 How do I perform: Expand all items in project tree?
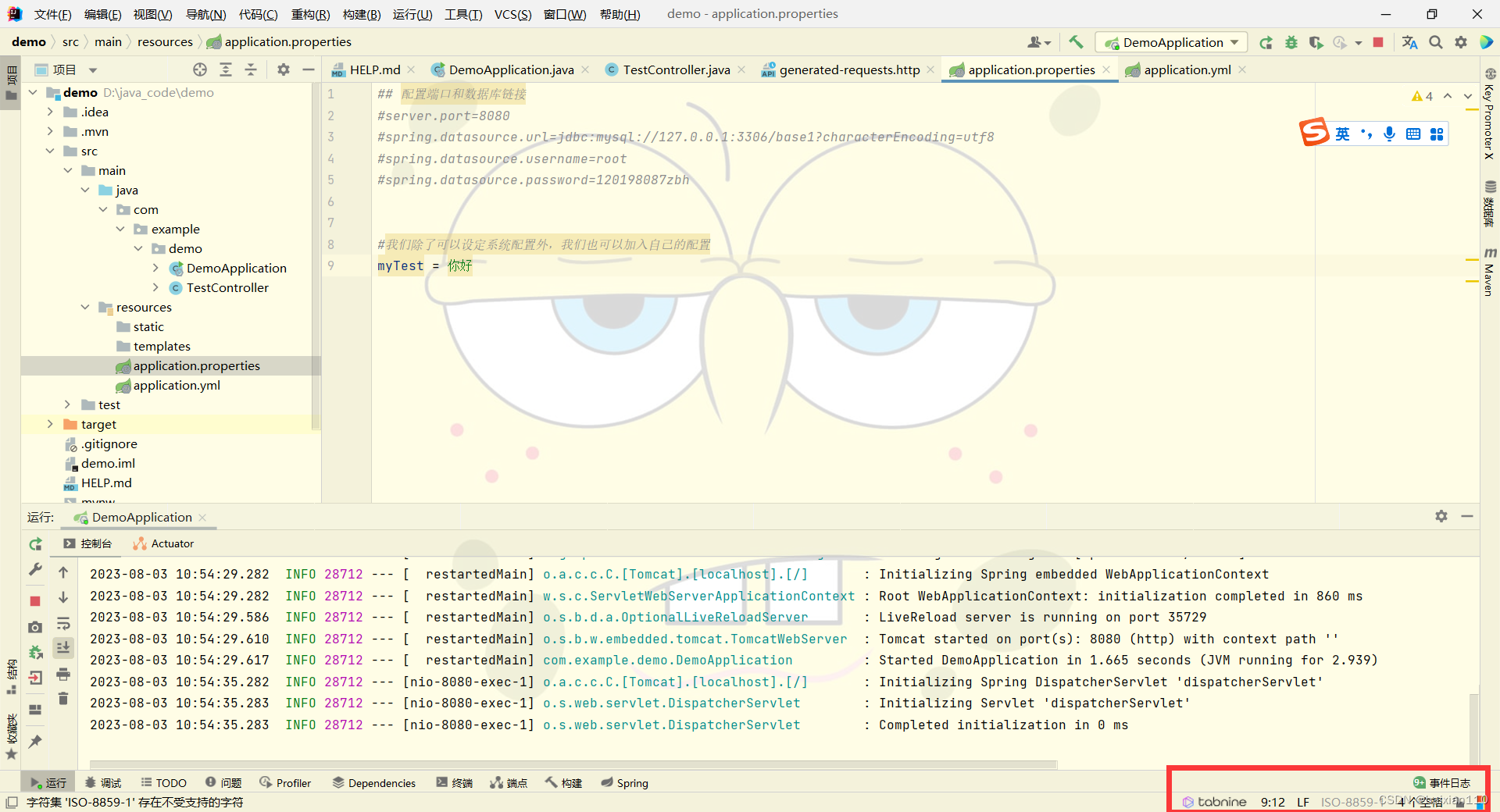click(x=226, y=69)
